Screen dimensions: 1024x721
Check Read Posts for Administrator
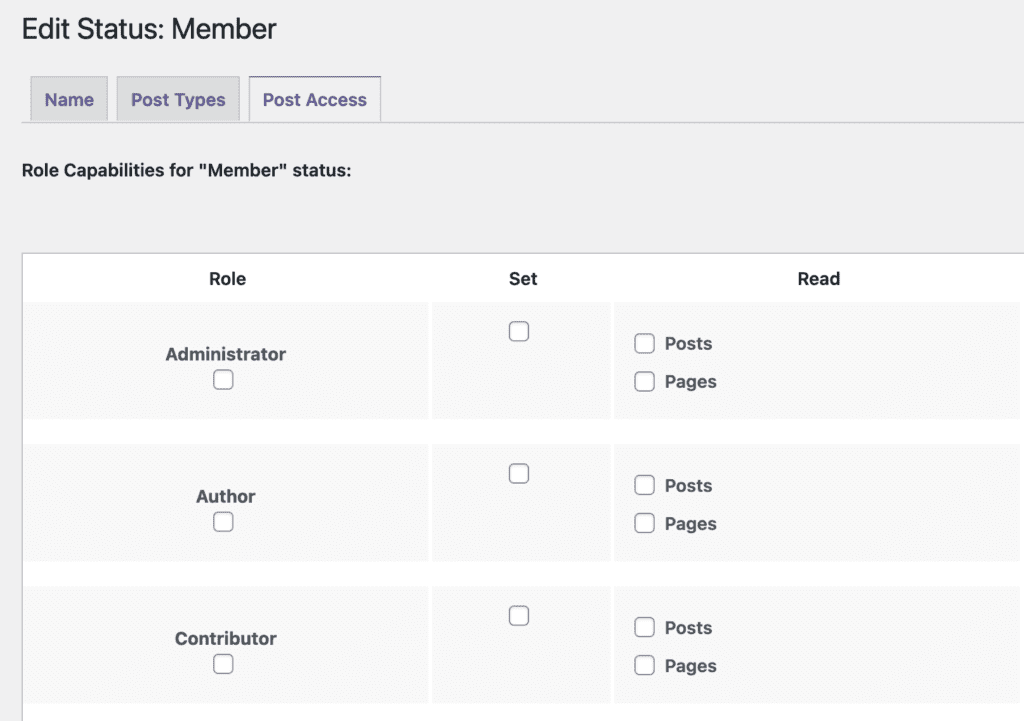(x=644, y=343)
